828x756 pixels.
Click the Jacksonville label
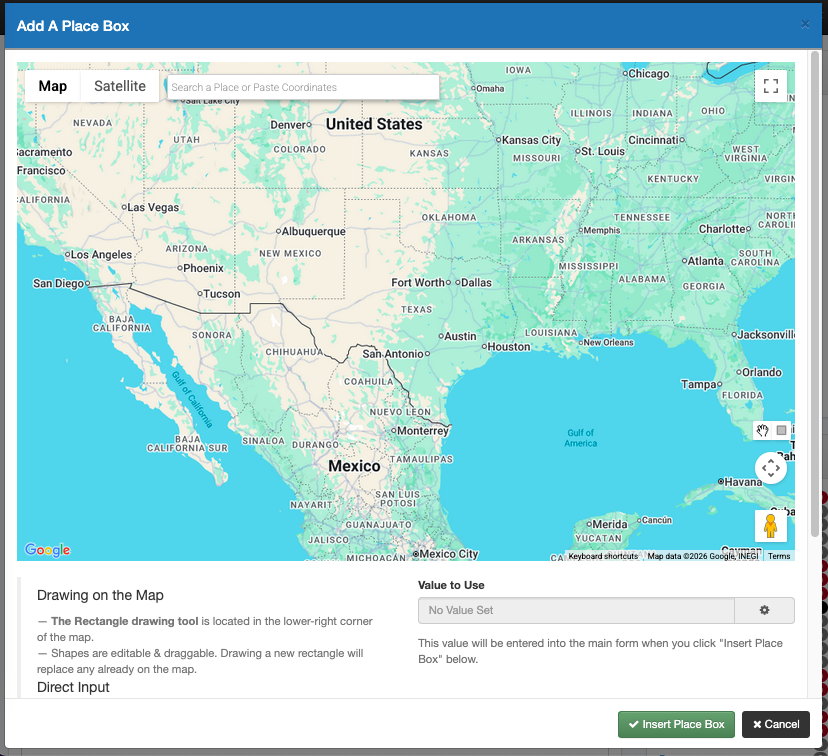pyautogui.click(x=766, y=335)
